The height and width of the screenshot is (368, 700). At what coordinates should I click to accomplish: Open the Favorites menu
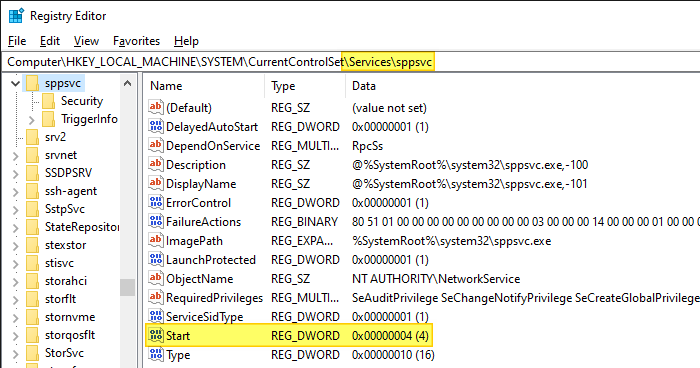[136, 41]
